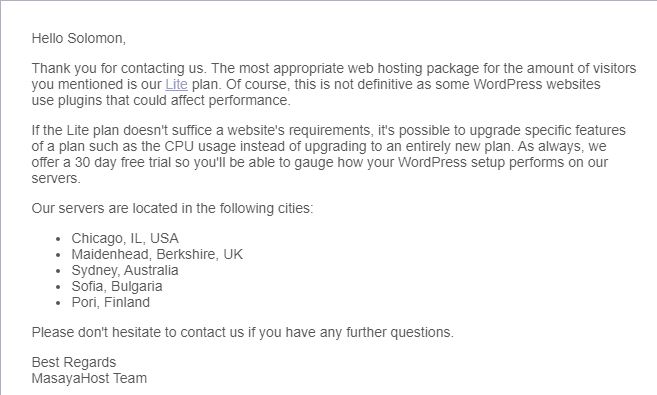
Task: Select the Maidenhead, Berkshire, UK list item
Action: (157, 254)
